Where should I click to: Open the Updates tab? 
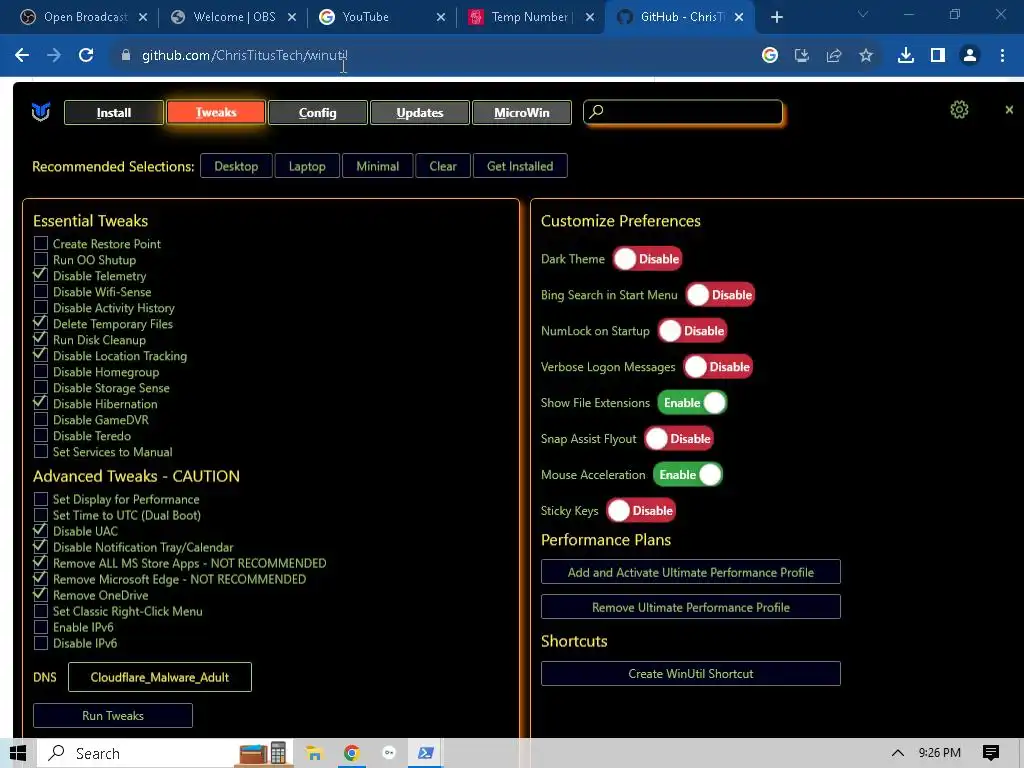click(x=420, y=112)
